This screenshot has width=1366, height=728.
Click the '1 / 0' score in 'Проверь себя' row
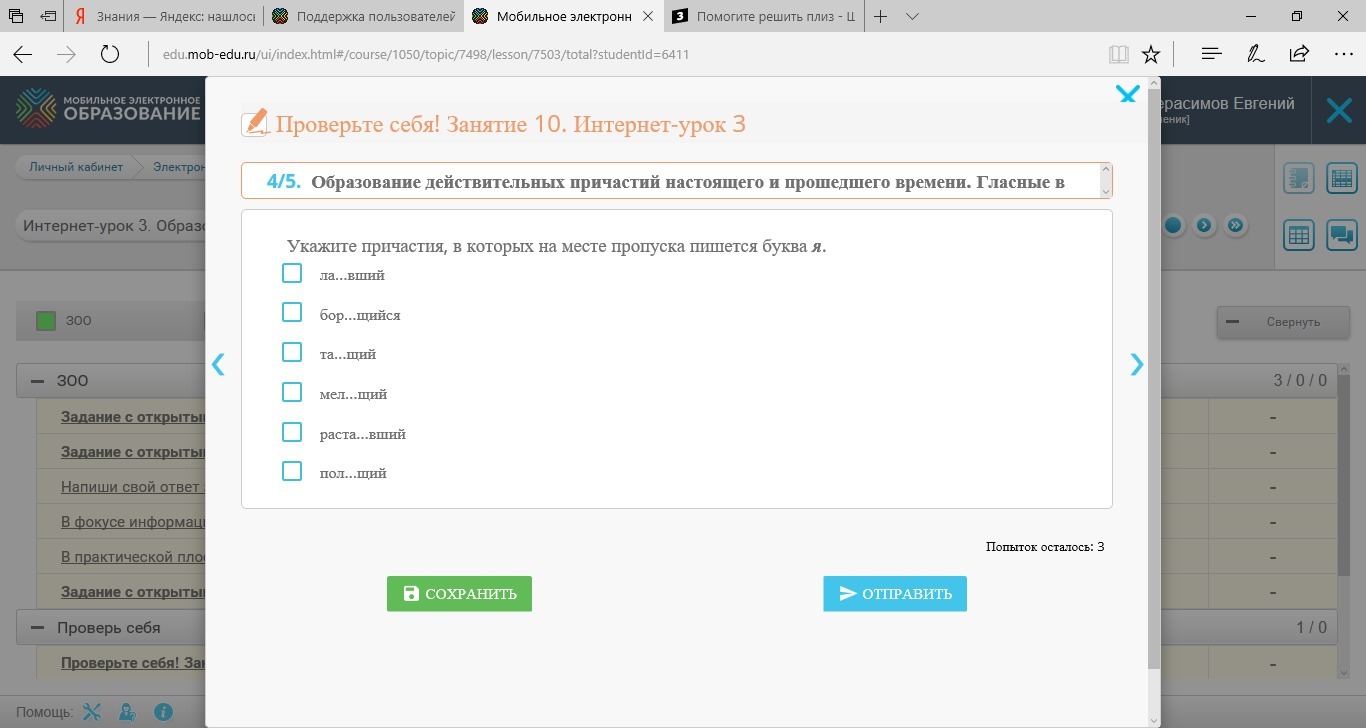[x=1312, y=628]
